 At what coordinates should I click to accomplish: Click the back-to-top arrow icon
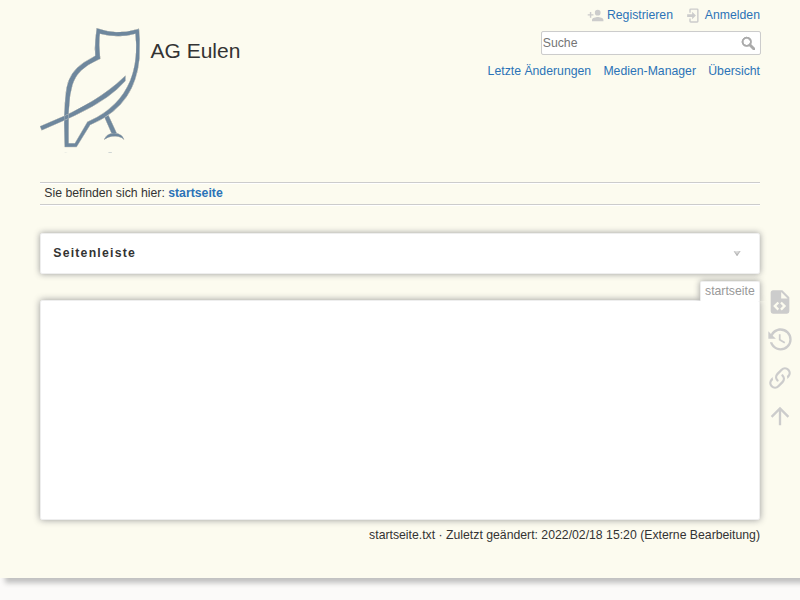click(780, 416)
